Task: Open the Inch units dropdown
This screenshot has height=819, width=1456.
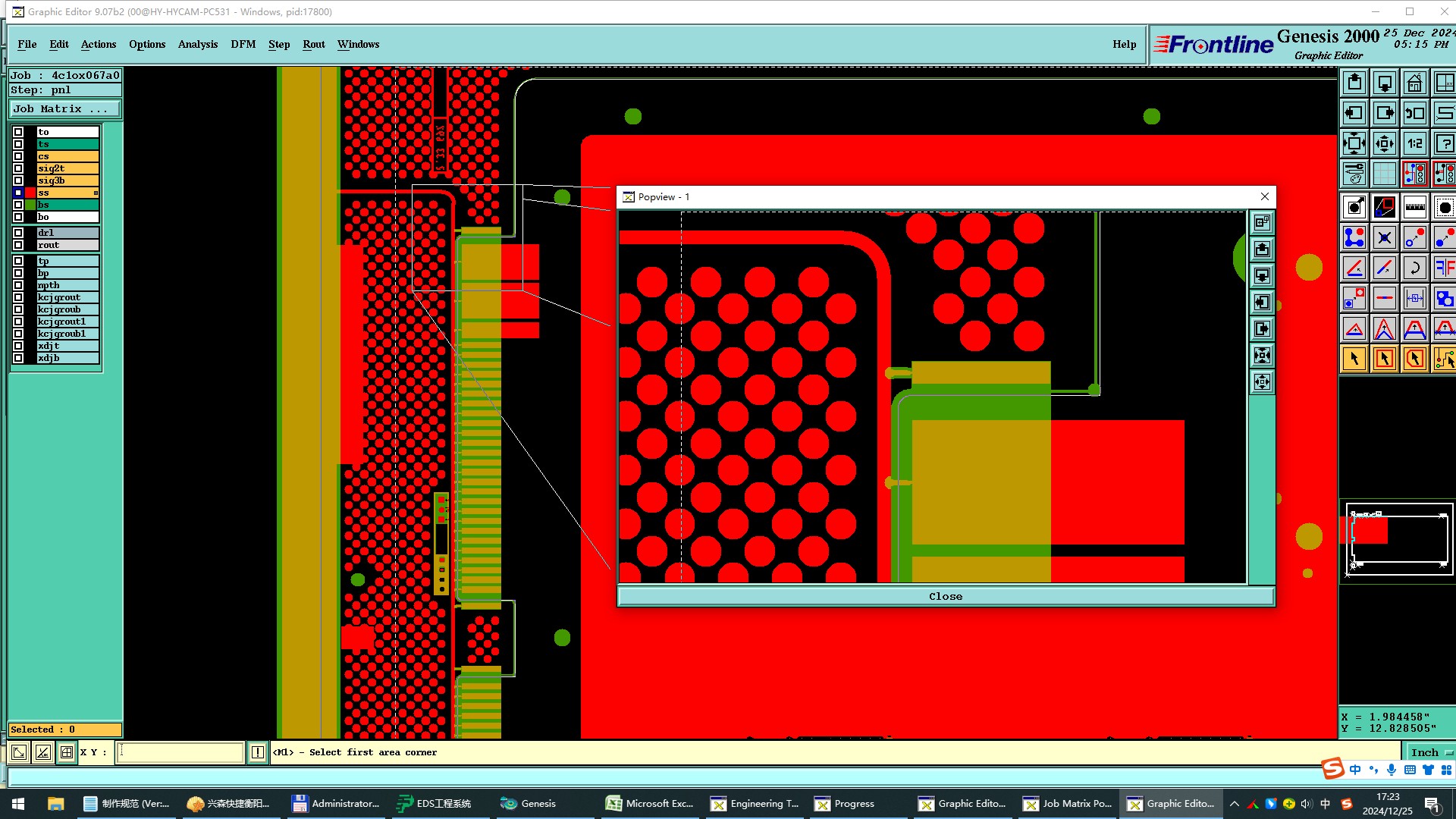Action: (1430, 752)
